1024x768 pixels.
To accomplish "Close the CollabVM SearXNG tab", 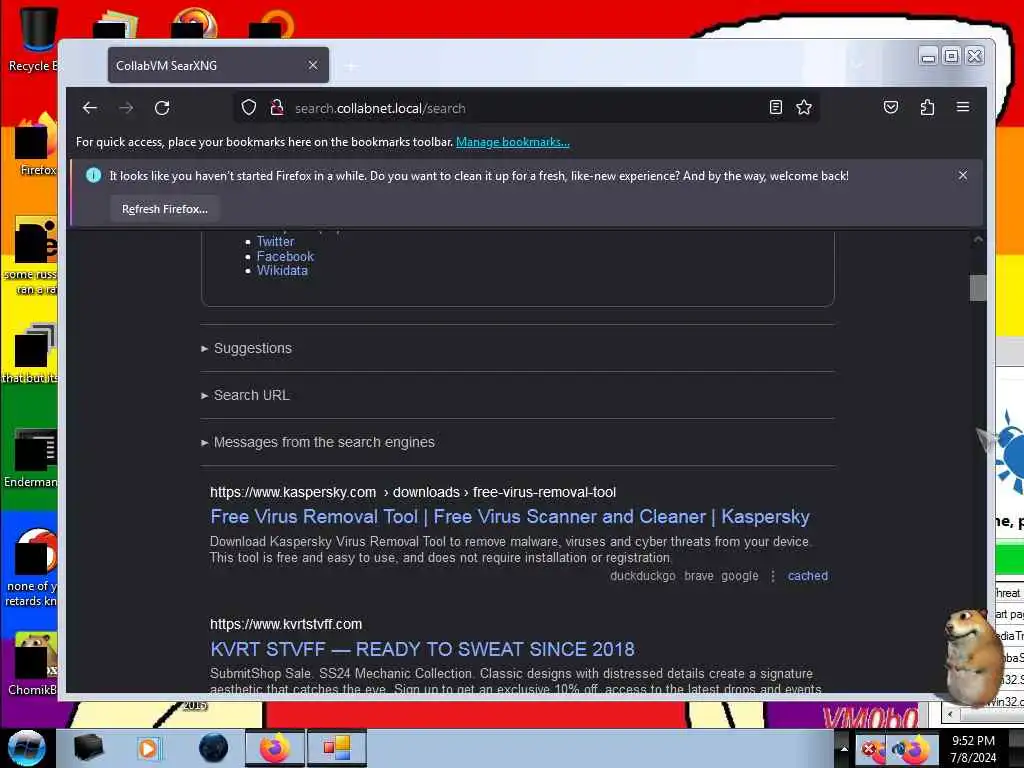I will pos(313,65).
